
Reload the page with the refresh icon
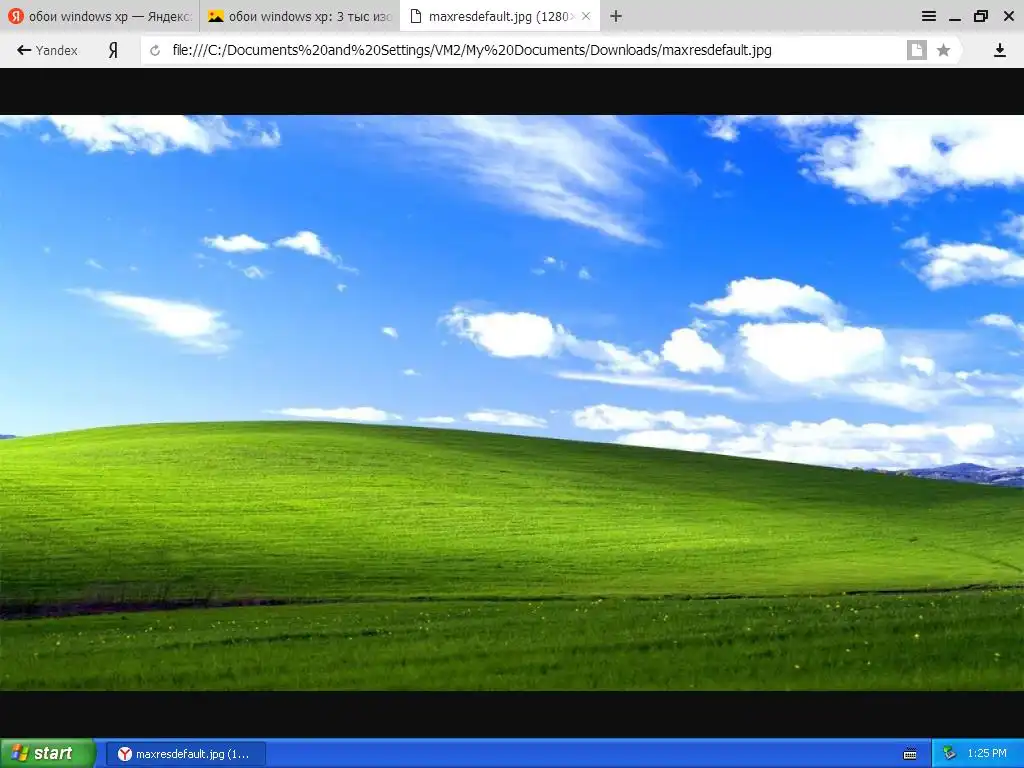point(155,50)
